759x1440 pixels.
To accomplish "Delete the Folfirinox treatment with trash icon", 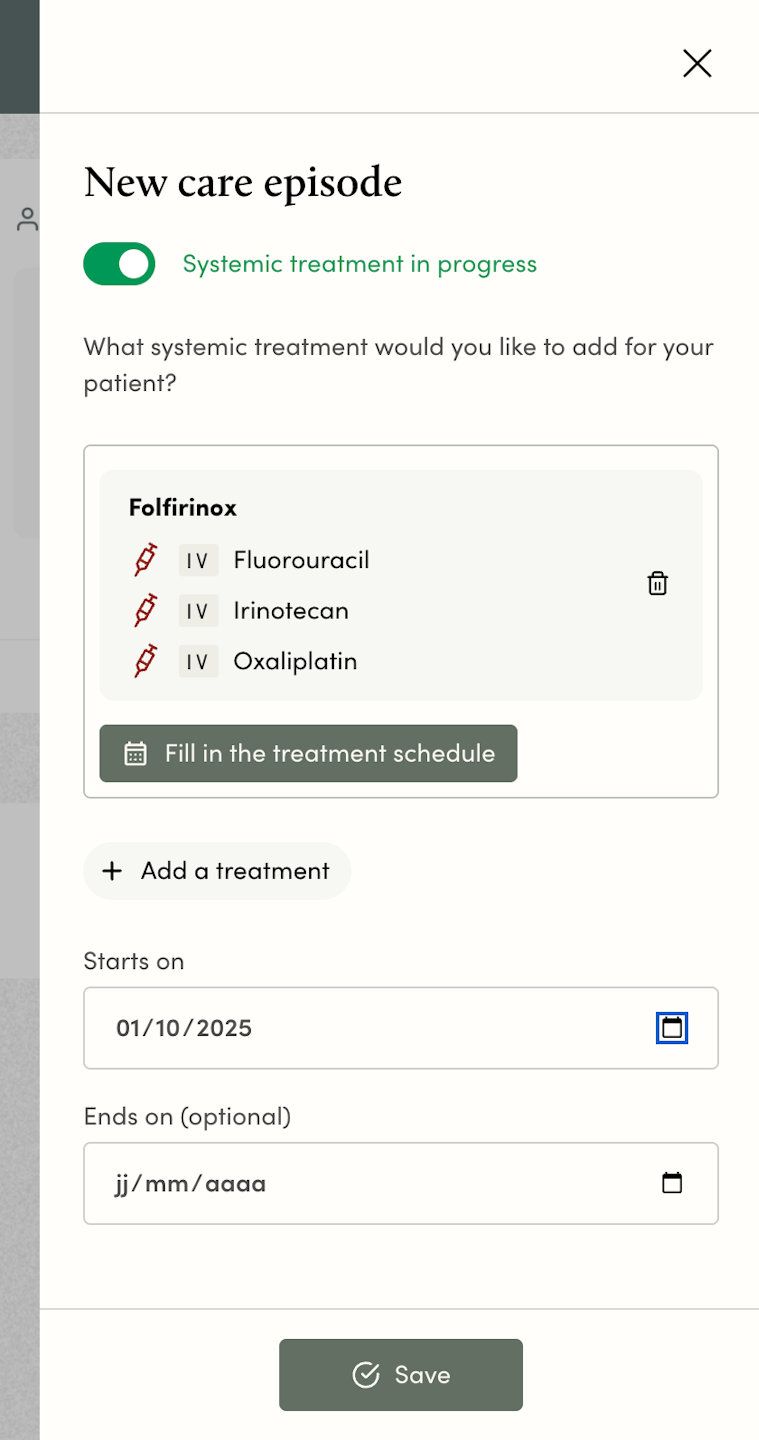I will pos(657,584).
